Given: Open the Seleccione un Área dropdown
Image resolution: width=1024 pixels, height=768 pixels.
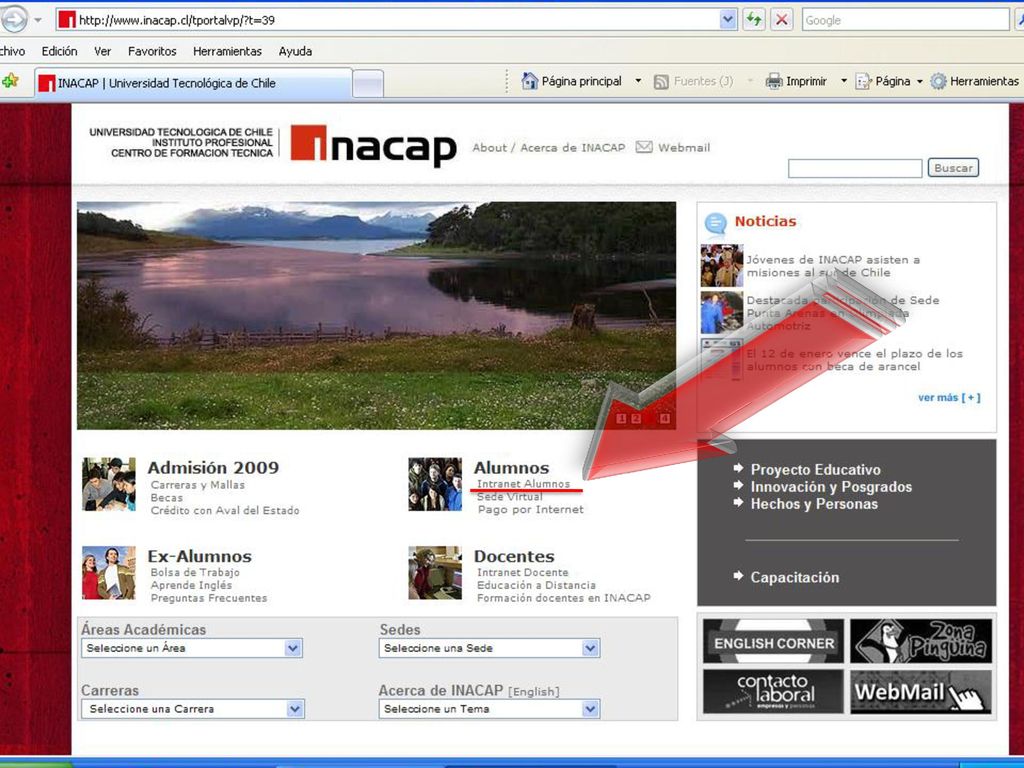Looking at the screenshot, I should (x=192, y=648).
